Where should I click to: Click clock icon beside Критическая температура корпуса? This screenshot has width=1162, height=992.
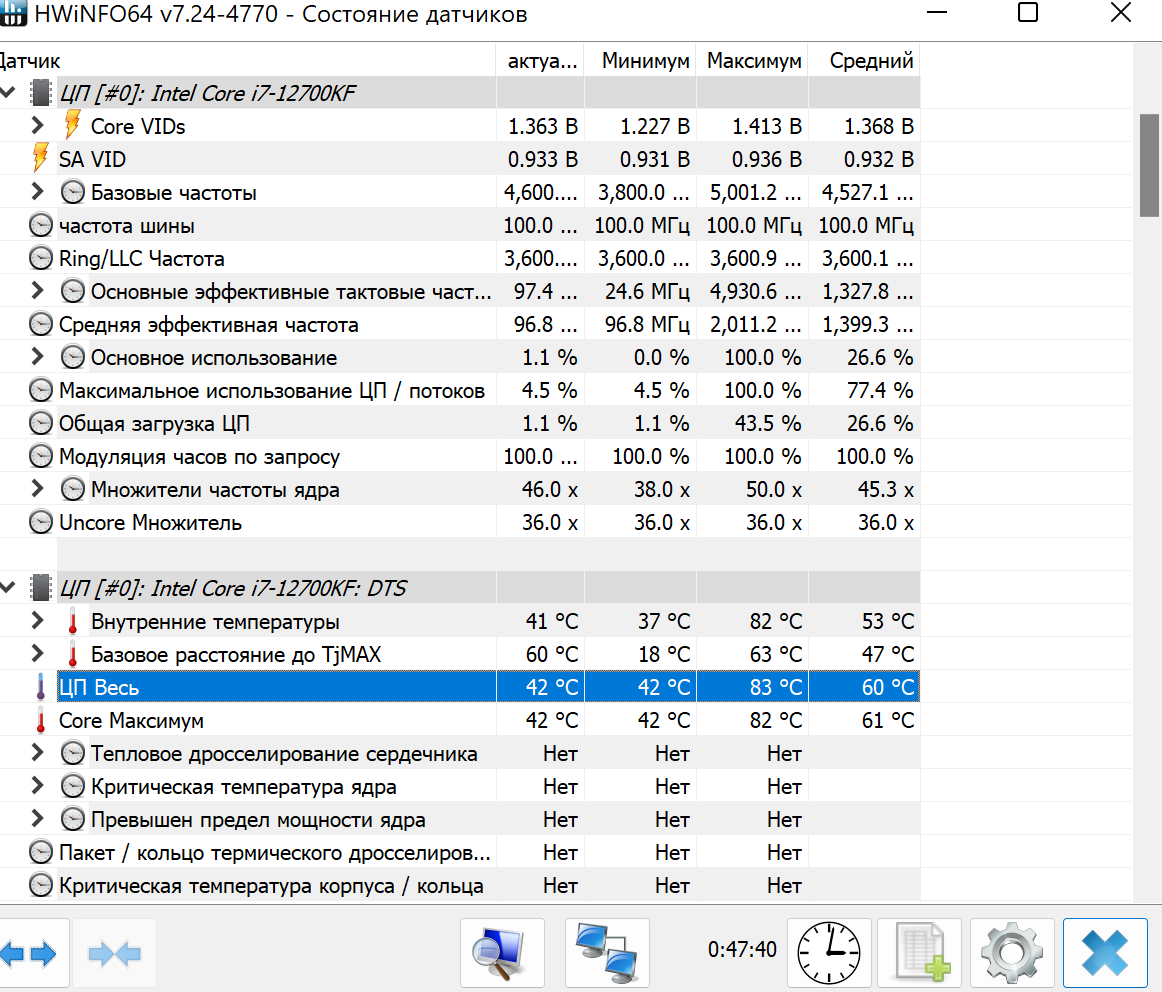(x=41, y=885)
